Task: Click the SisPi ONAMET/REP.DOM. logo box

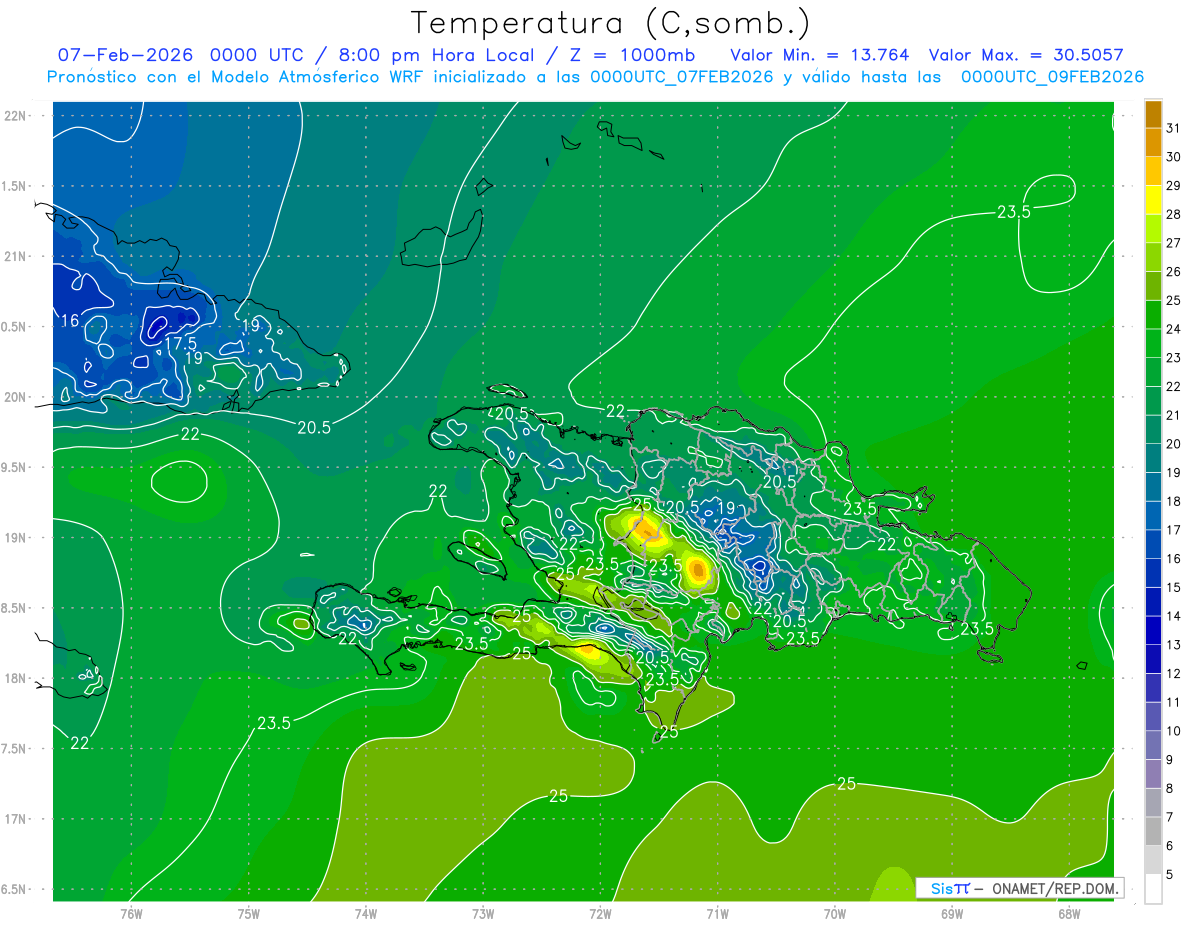Action: pyautogui.click(x=1019, y=888)
